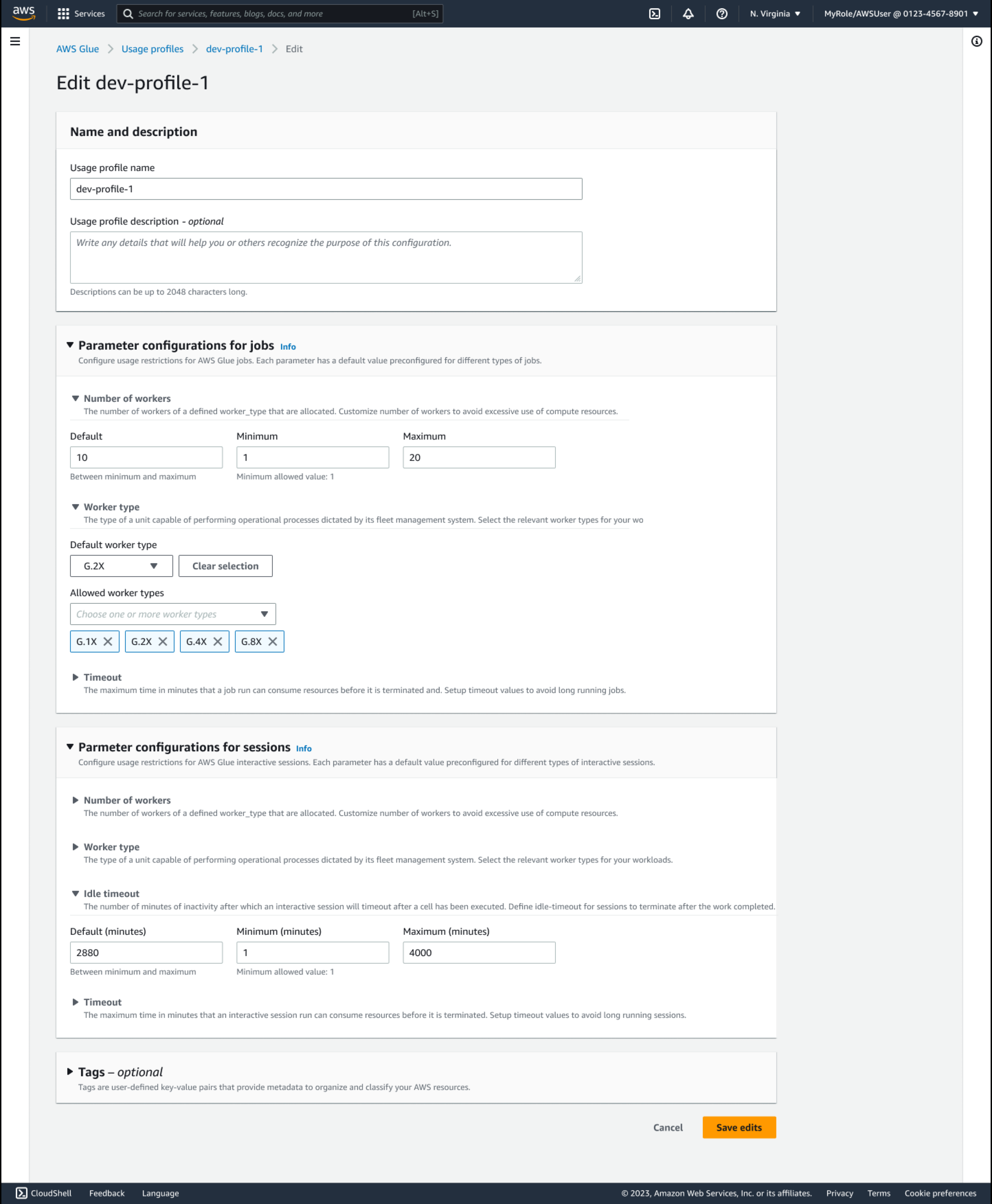The width and height of the screenshot is (992, 1204).
Task: Click the Usage profile description text area
Action: click(326, 257)
